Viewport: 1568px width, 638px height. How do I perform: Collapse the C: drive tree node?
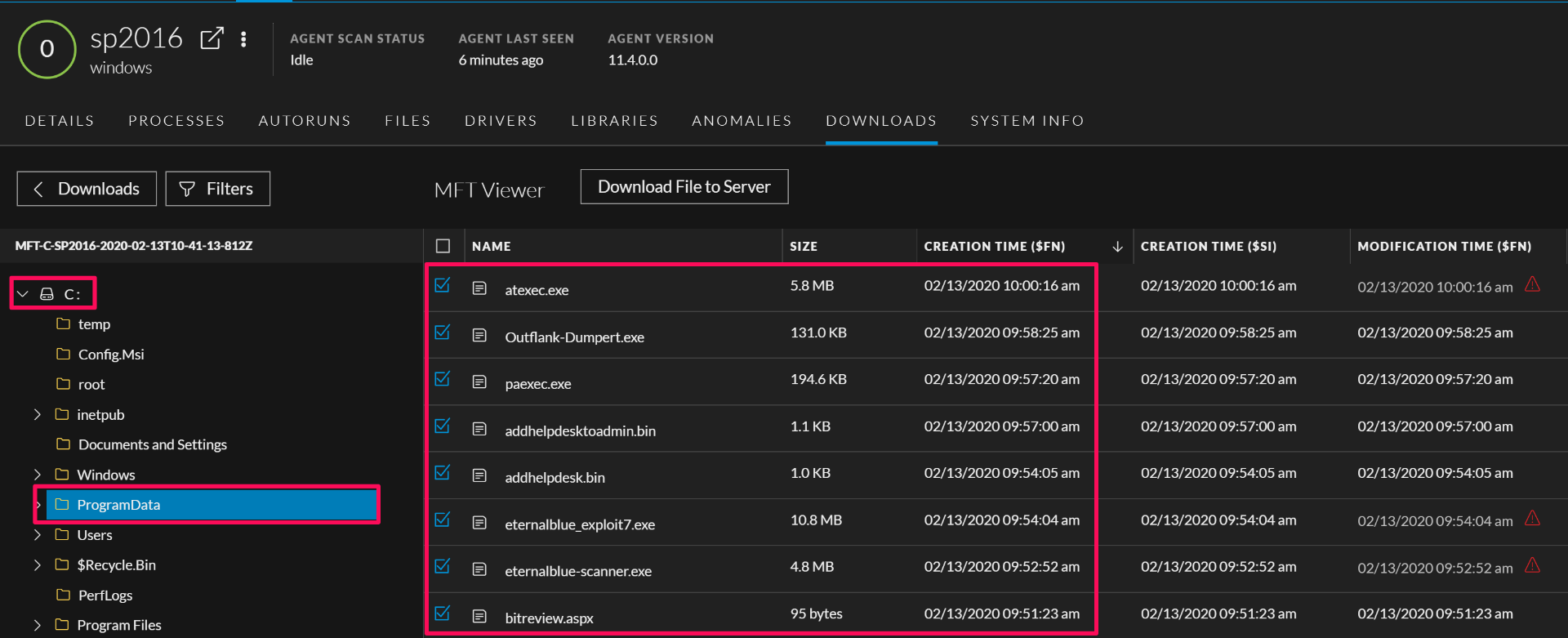tap(23, 294)
